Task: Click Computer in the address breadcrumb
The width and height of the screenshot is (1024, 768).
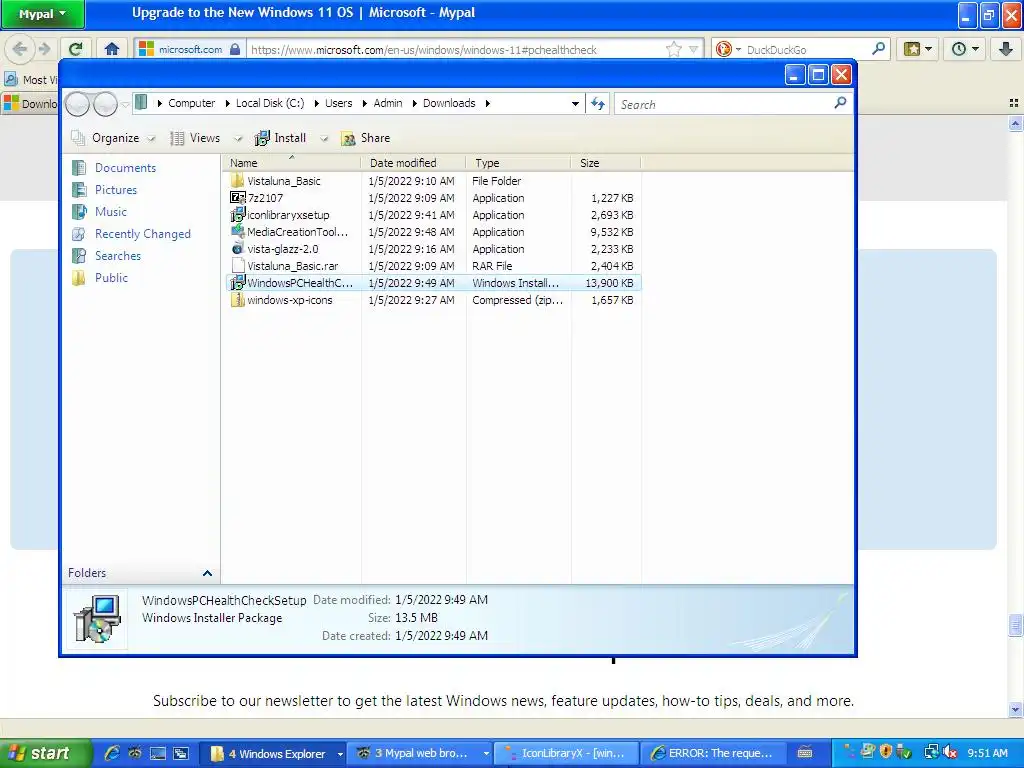Action: coord(191,103)
